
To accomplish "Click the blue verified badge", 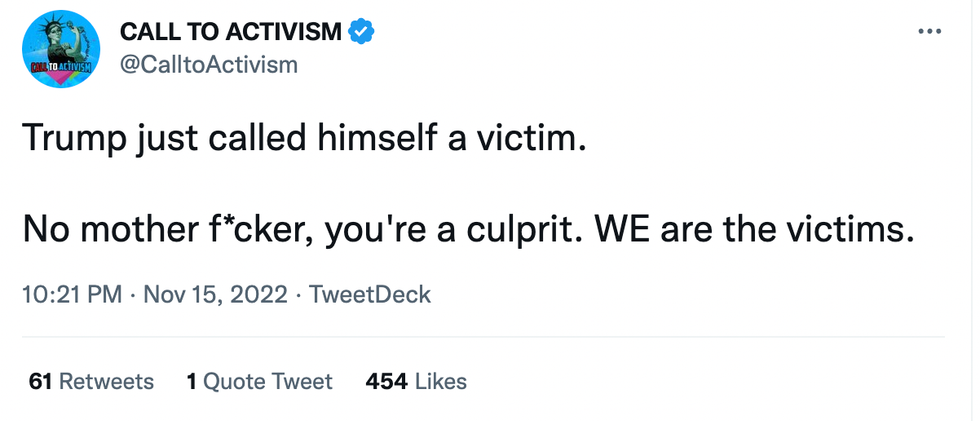I will [x=362, y=32].
